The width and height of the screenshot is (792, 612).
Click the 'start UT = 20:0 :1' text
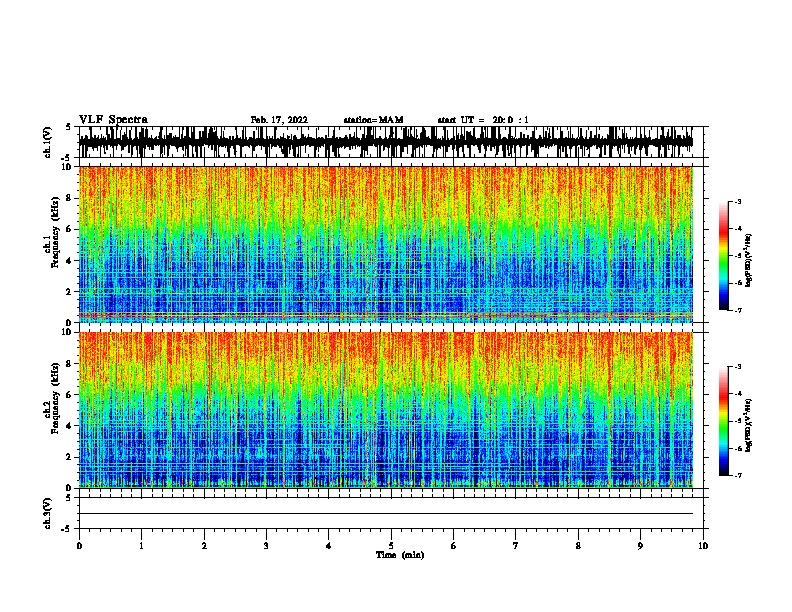pyautogui.click(x=483, y=120)
